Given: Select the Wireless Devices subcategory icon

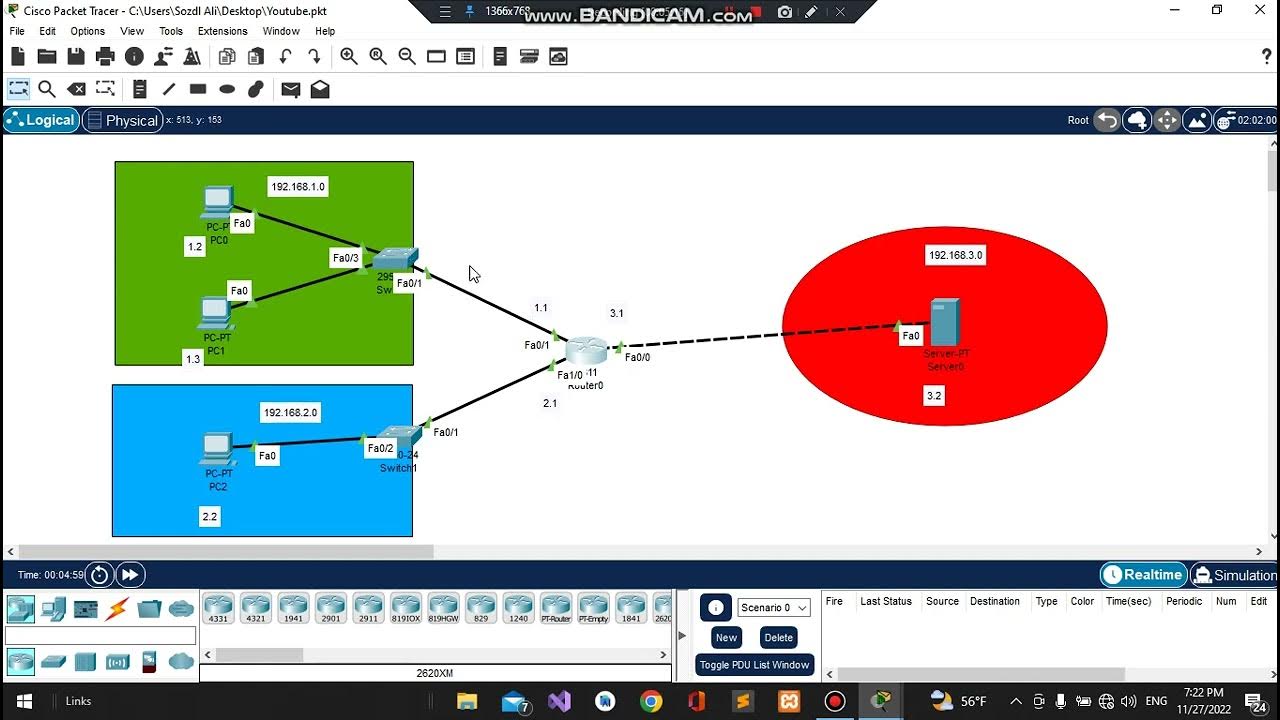Looking at the screenshot, I should [x=117, y=661].
